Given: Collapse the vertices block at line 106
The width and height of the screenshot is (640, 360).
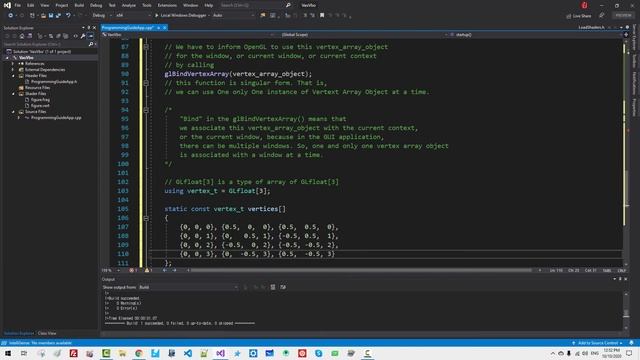Looking at the screenshot, I should 146,218.
